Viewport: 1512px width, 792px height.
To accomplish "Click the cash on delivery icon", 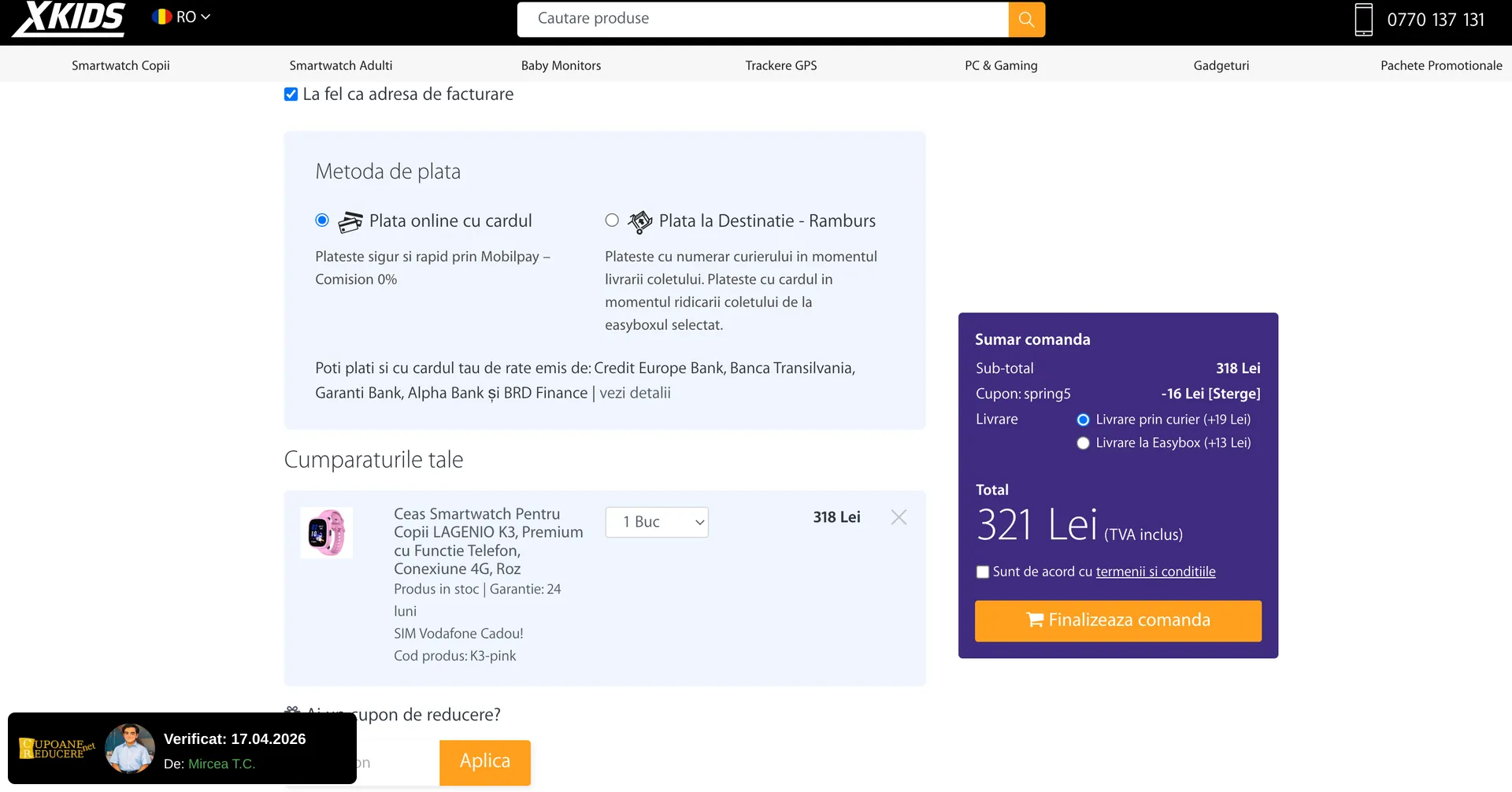I will [639, 222].
